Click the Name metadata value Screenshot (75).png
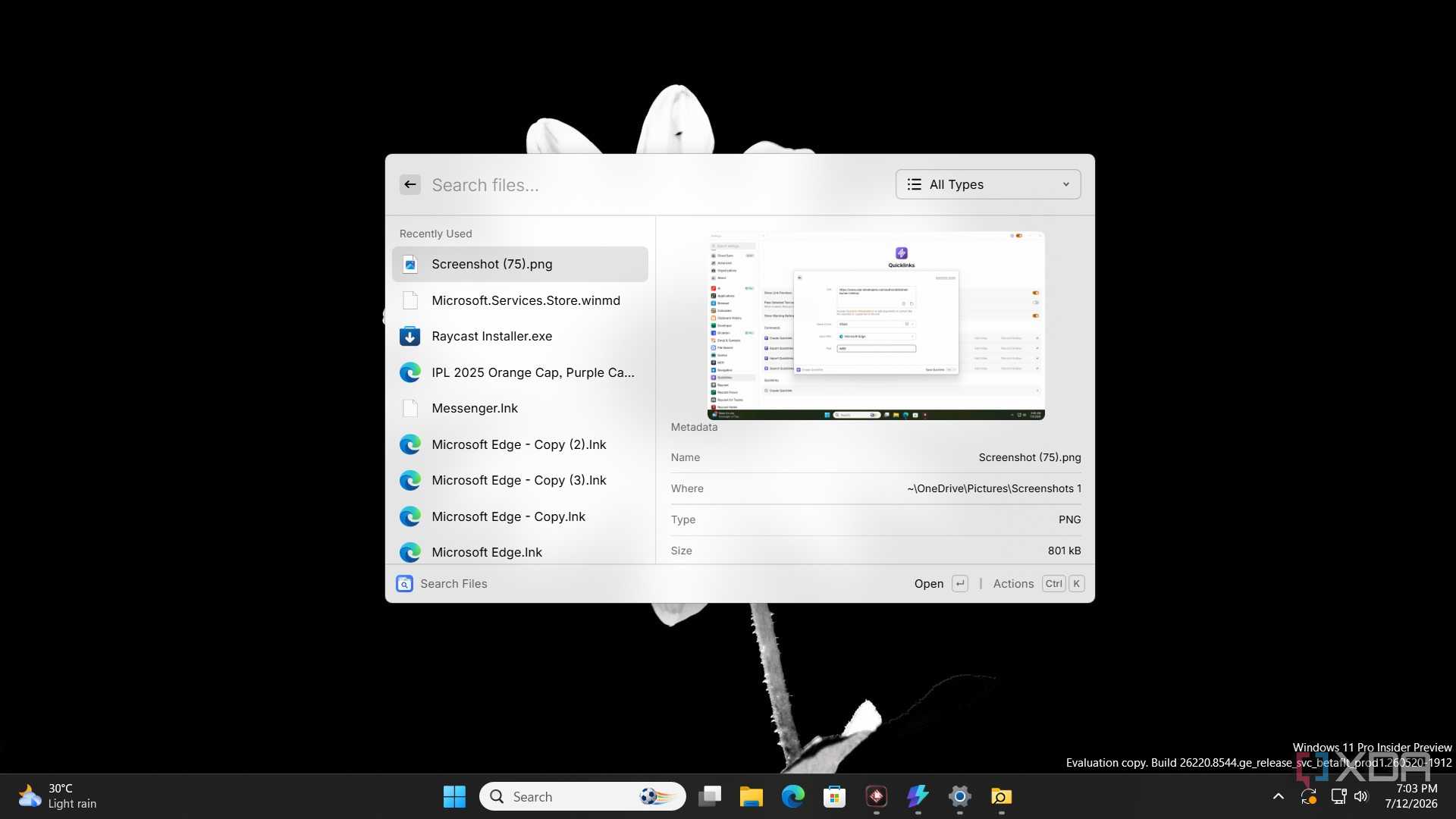 pos(1030,457)
